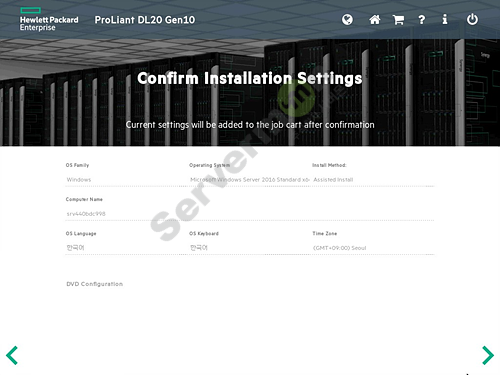Select the OS Keyboard value field
This screenshot has height=375, width=500.
tap(250, 248)
